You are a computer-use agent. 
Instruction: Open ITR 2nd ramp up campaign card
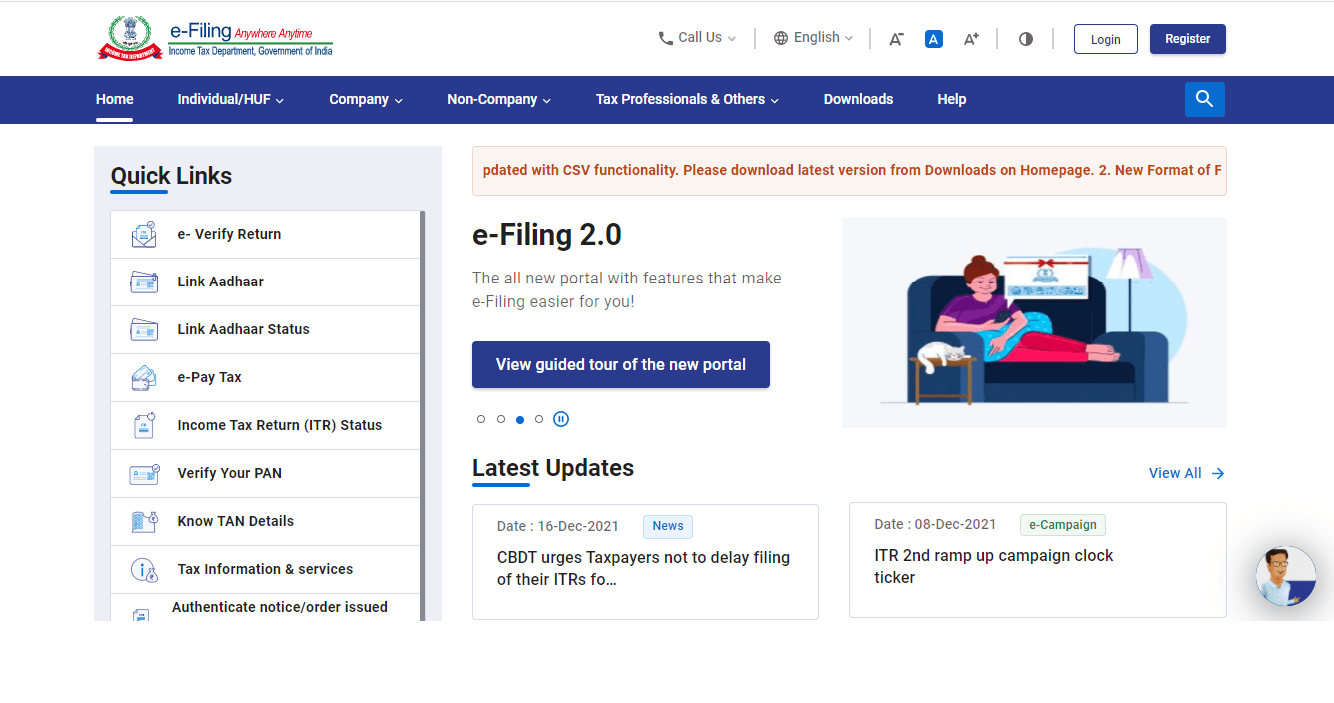click(x=1038, y=560)
